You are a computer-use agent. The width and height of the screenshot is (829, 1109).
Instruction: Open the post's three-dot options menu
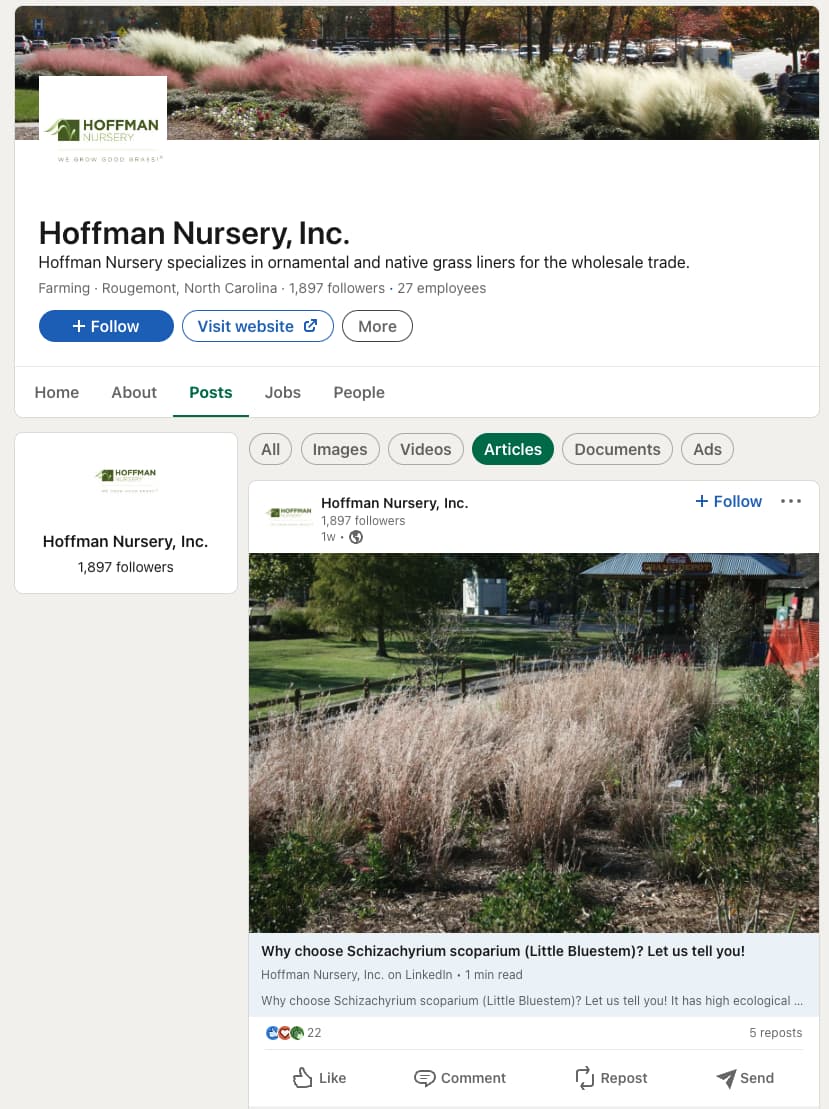(x=791, y=501)
